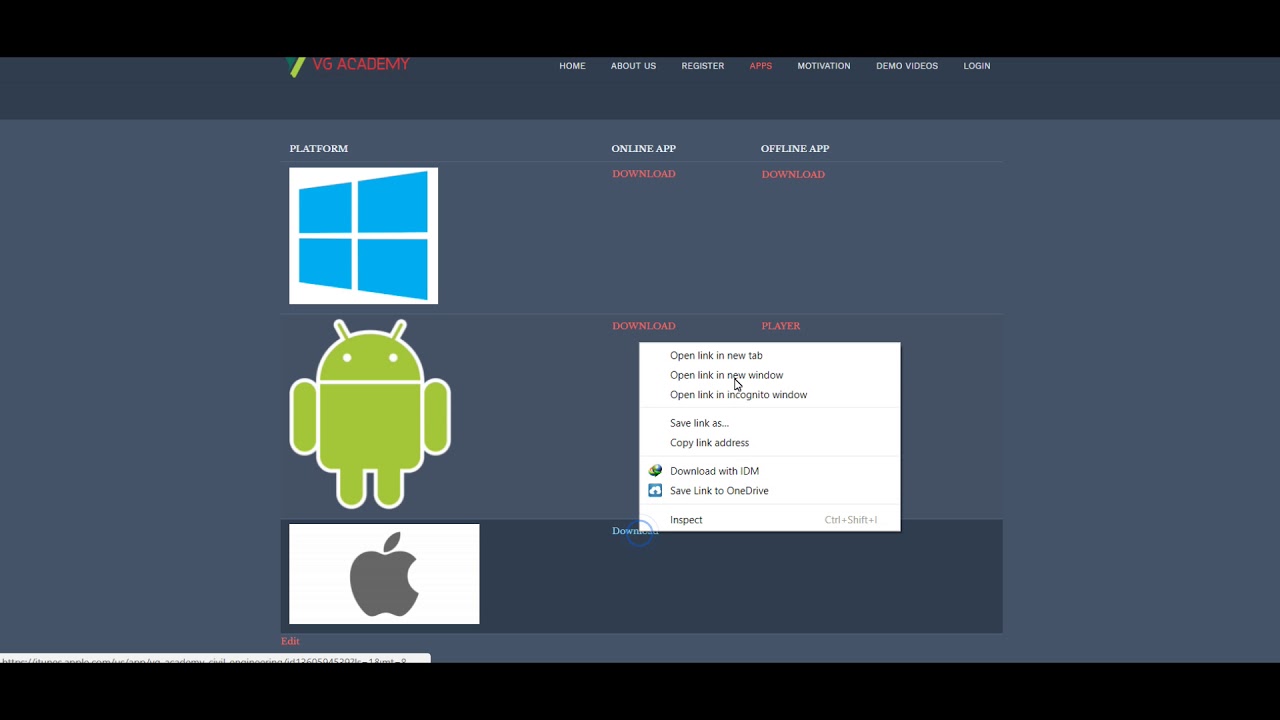The height and width of the screenshot is (720, 1280).
Task: Open the HOME navigation page
Action: (x=572, y=66)
